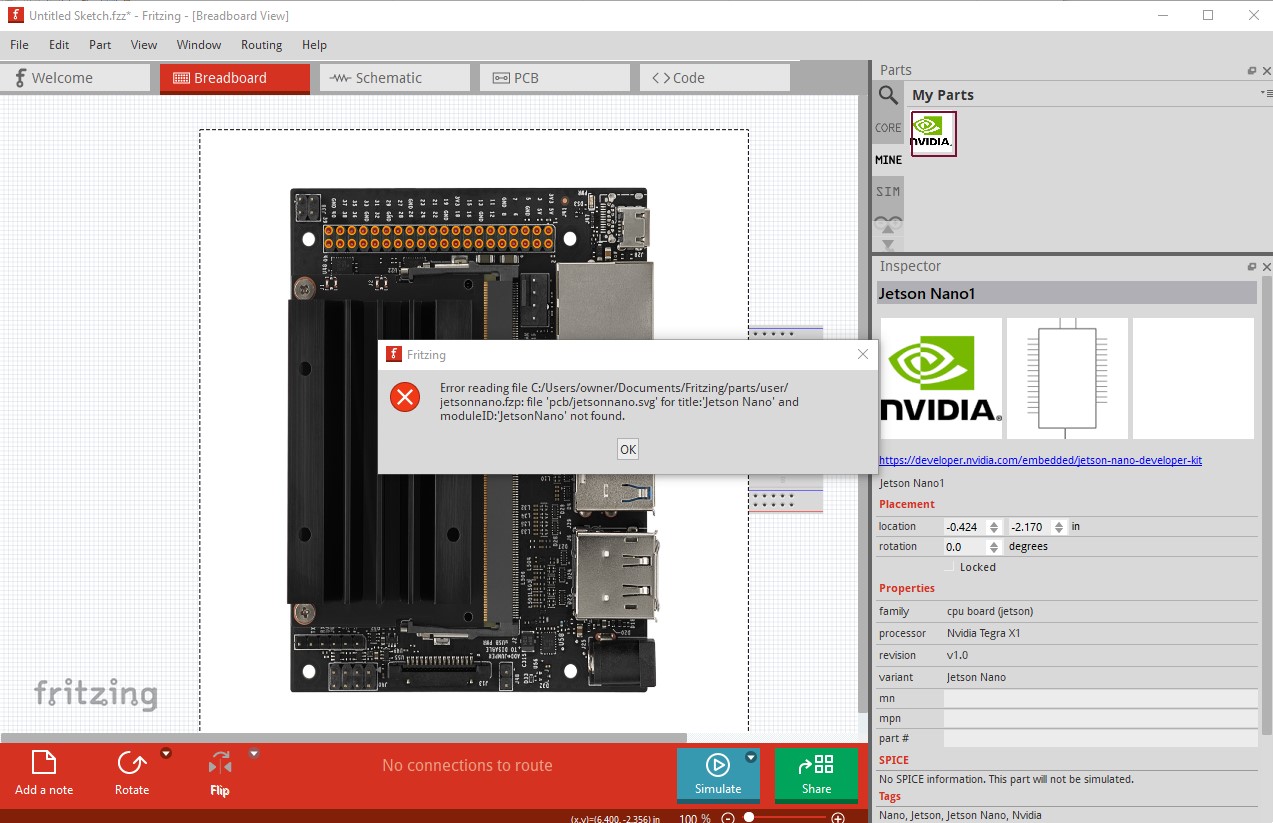Expand the Simulate options dropdown arrow

(x=751, y=757)
